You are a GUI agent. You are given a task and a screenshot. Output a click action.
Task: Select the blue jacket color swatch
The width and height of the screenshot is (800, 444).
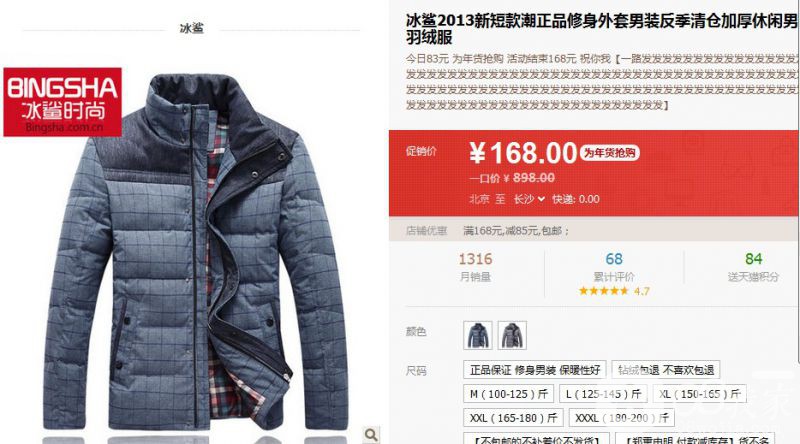pyautogui.click(x=478, y=335)
